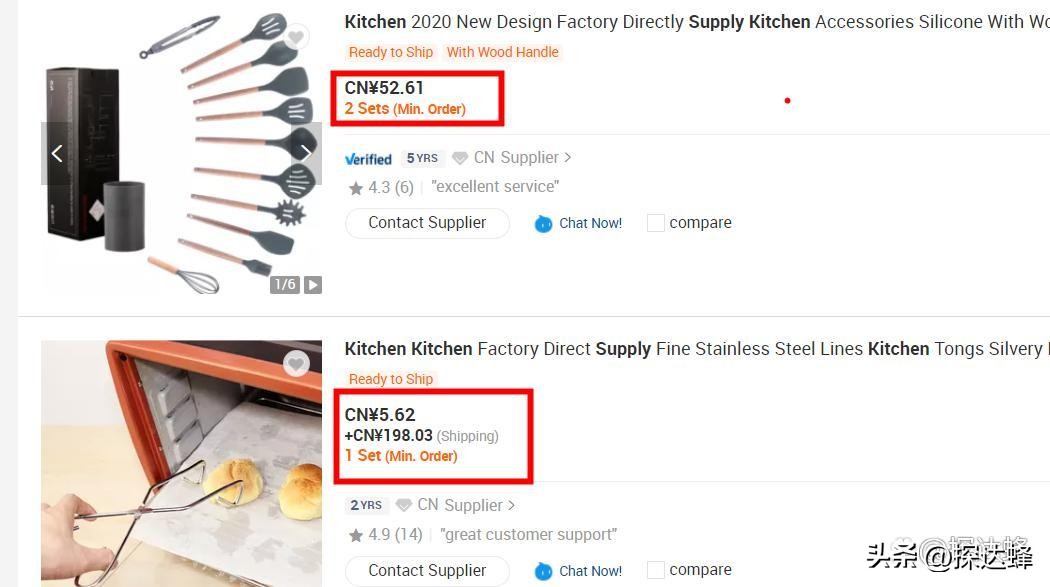
Task: Contact Supplier for the stainless steel tongs
Action: pyautogui.click(x=427, y=570)
